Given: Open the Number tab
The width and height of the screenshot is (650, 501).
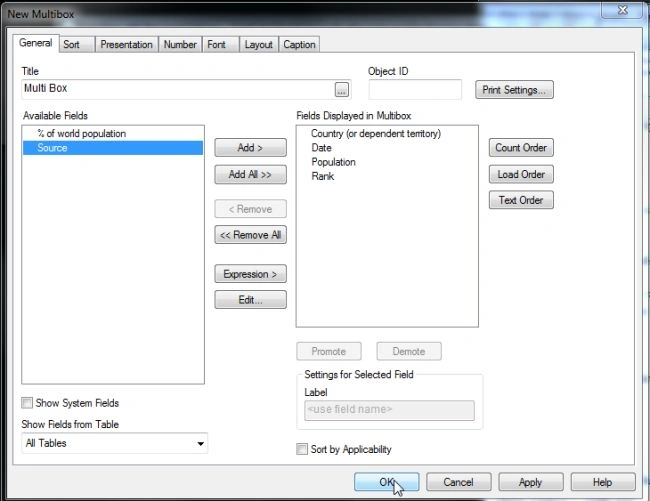Looking at the screenshot, I should [x=180, y=44].
